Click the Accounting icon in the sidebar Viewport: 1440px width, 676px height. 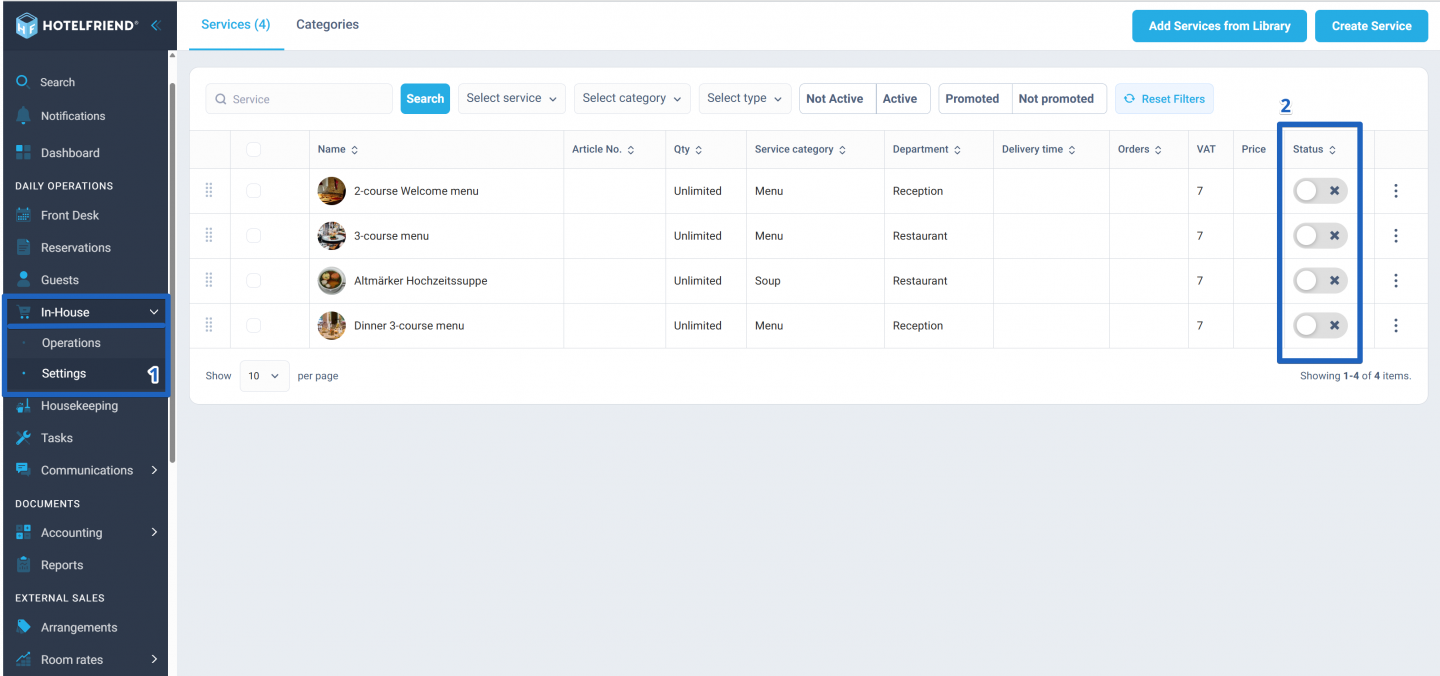tap(23, 533)
